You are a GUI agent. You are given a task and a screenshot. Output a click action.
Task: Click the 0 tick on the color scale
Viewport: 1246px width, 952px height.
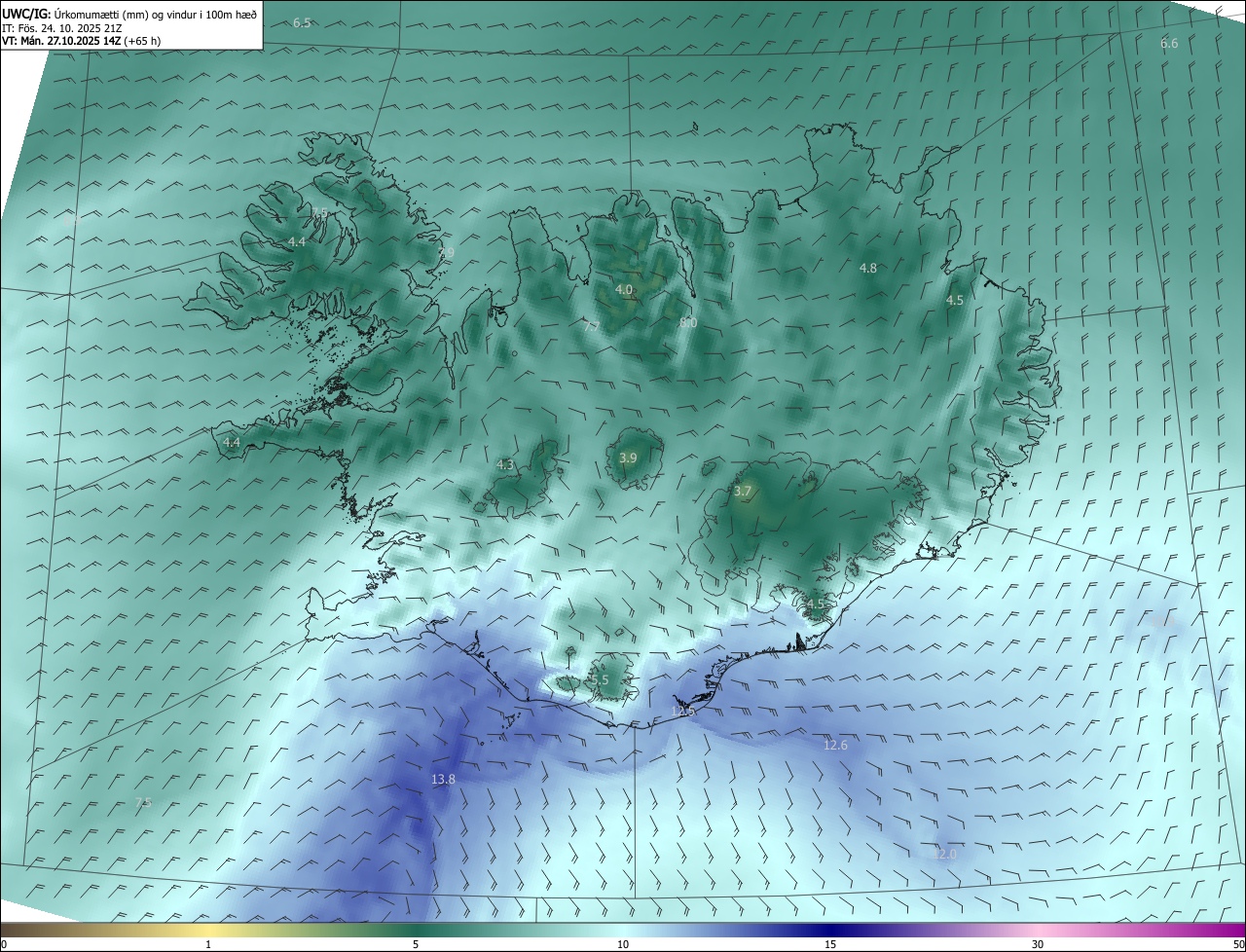pos(4,944)
